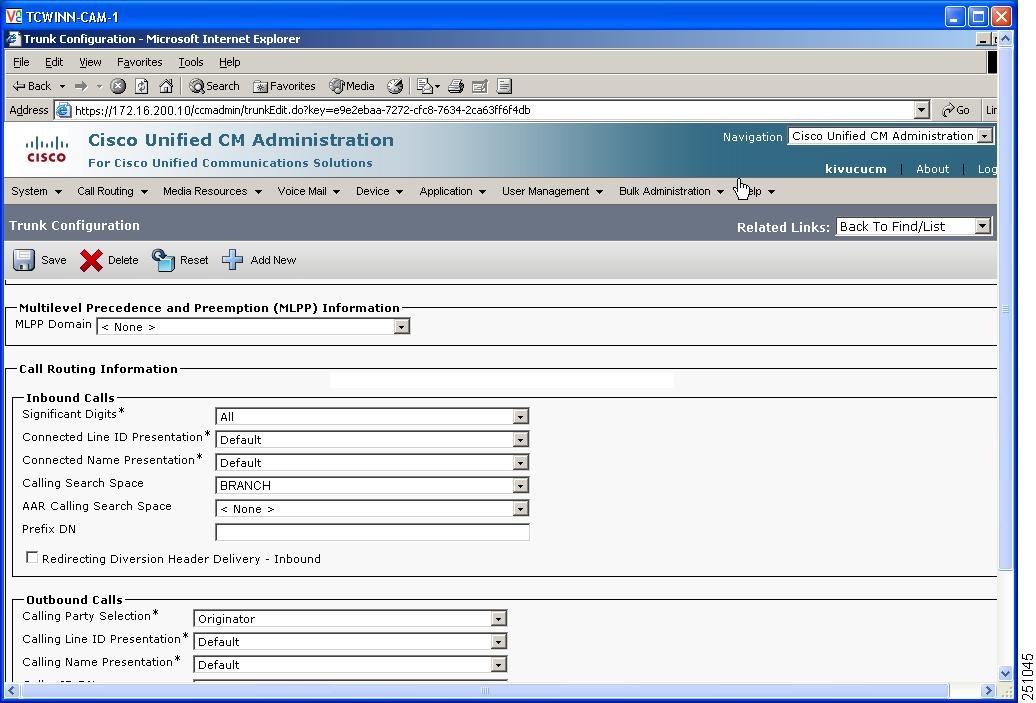Image resolution: width=1036 pixels, height=703 pixels.
Task: Click the vertical scrollbar up arrow
Action: [1006, 39]
